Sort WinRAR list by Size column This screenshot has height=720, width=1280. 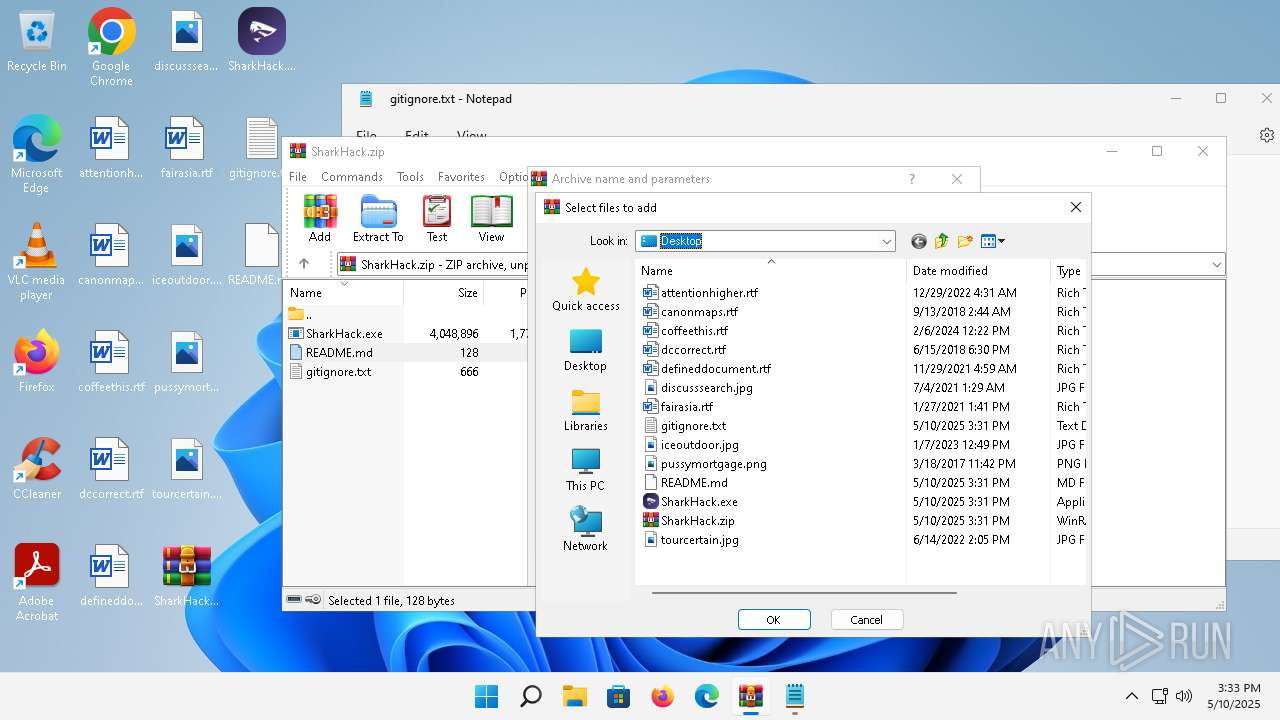(444, 293)
